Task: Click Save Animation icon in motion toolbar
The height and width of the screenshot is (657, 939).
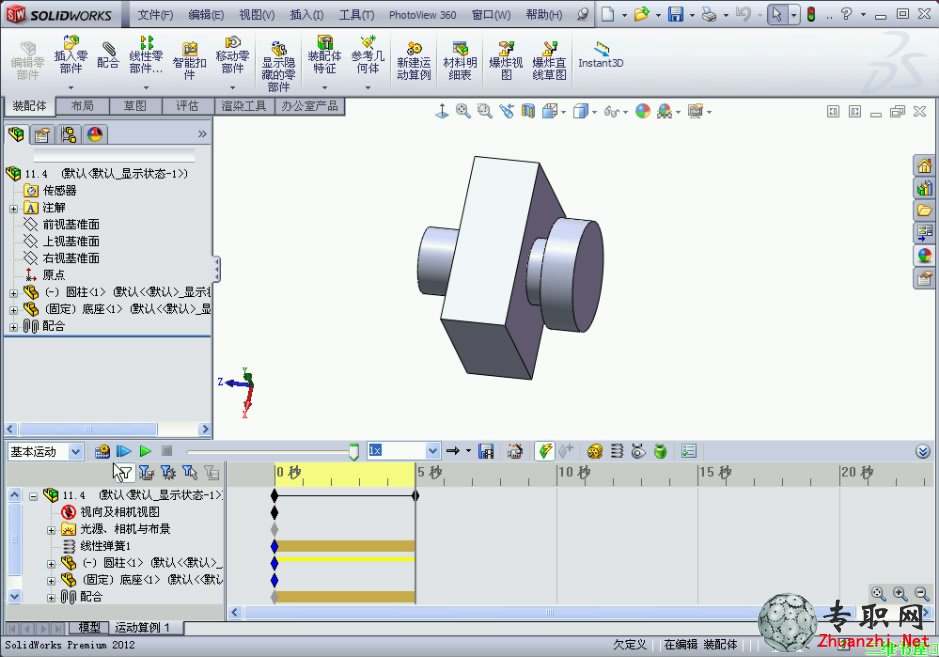Action: pos(486,451)
